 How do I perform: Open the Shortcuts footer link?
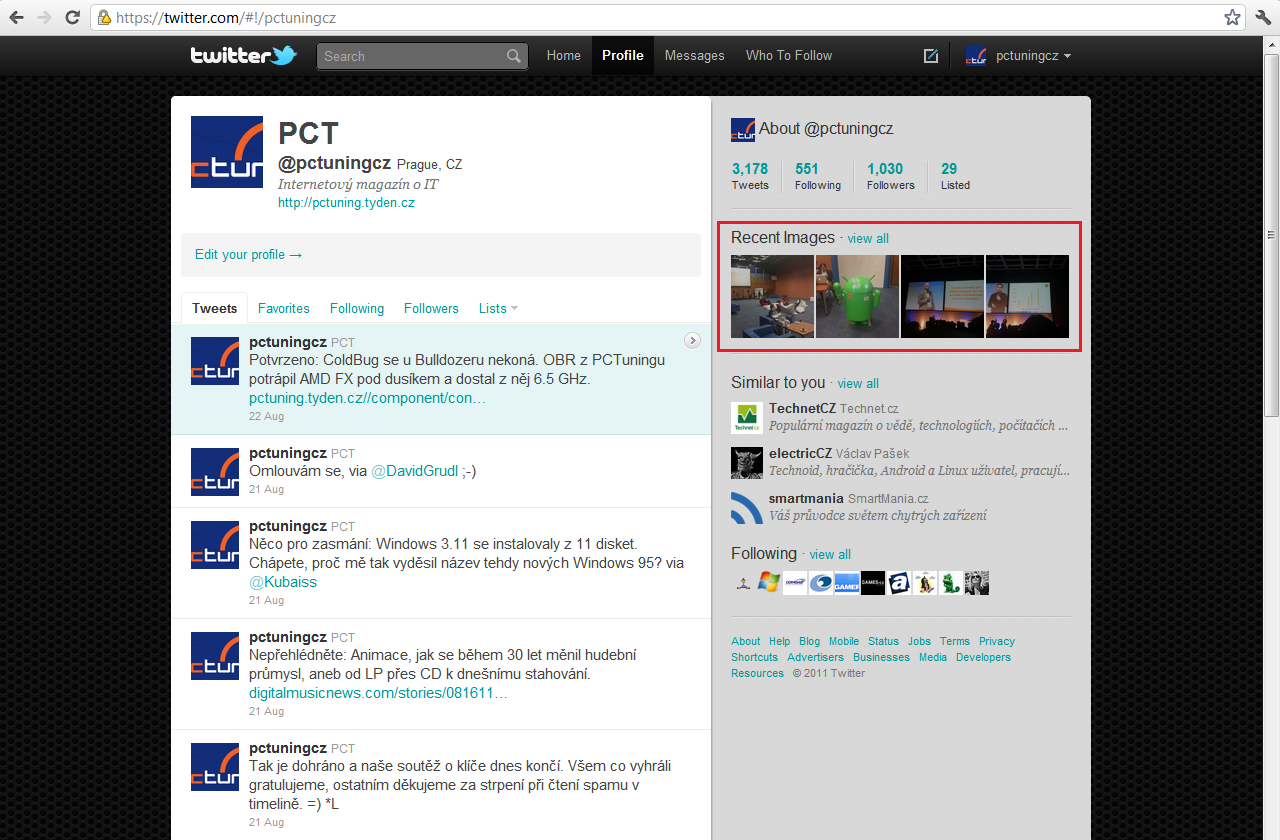point(754,657)
